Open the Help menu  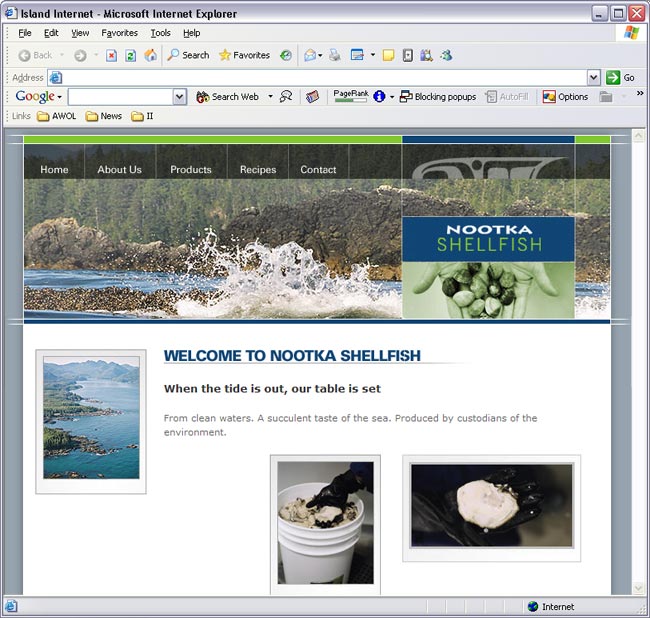192,33
